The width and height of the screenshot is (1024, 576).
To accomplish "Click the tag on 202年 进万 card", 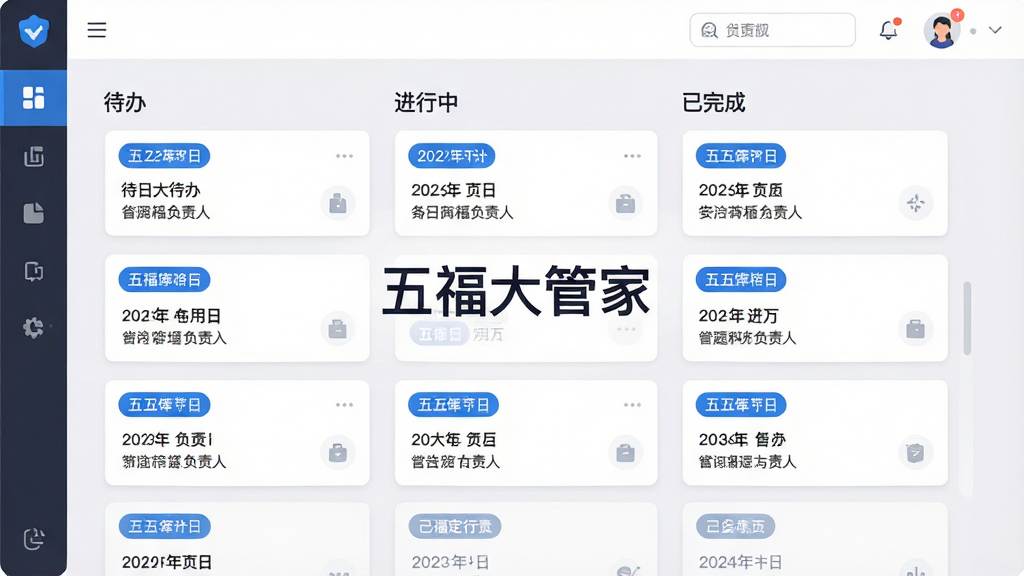I will click(741, 280).
